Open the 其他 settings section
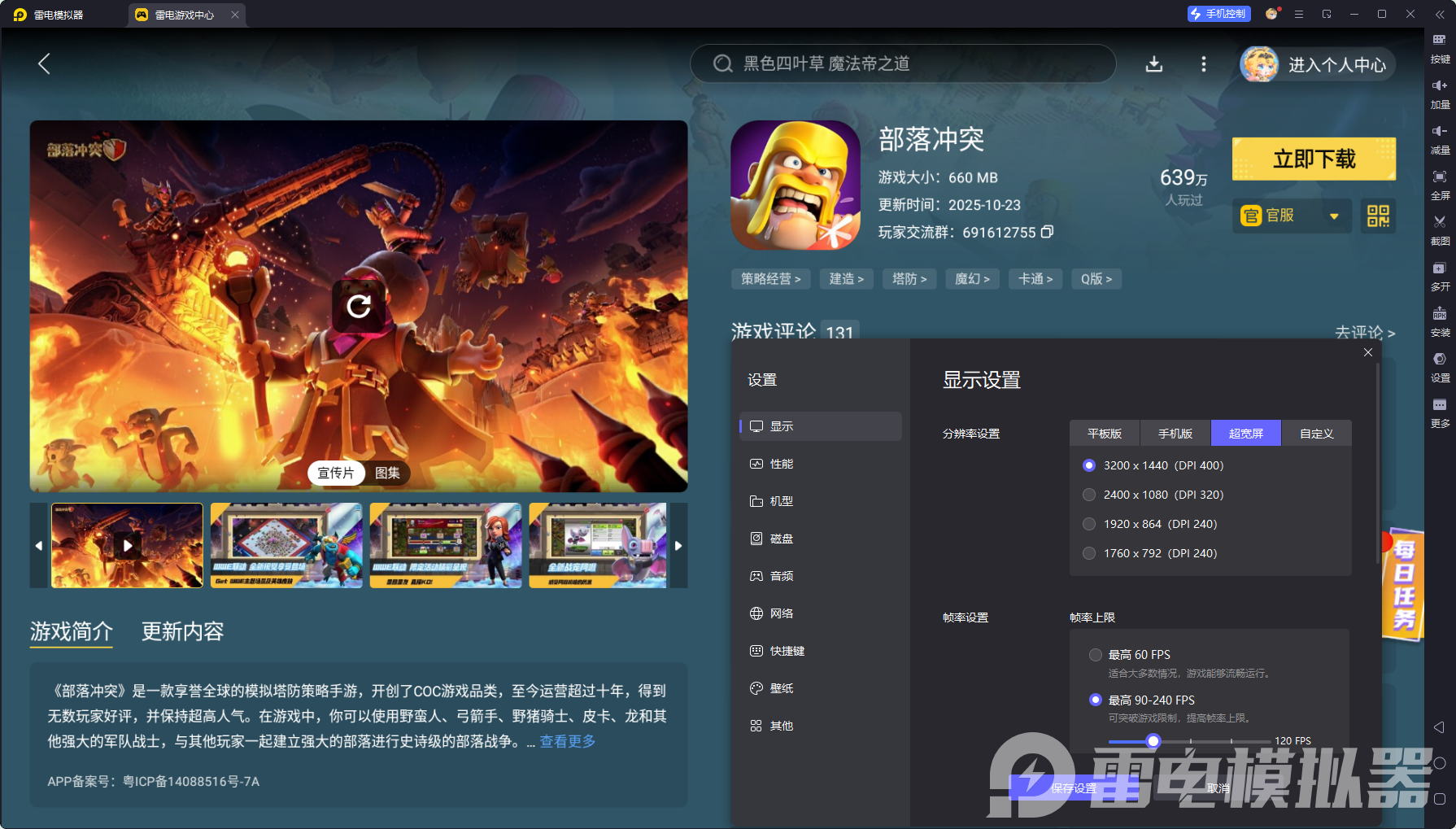This screenshot has width=1456, height=829. point(820,726)
